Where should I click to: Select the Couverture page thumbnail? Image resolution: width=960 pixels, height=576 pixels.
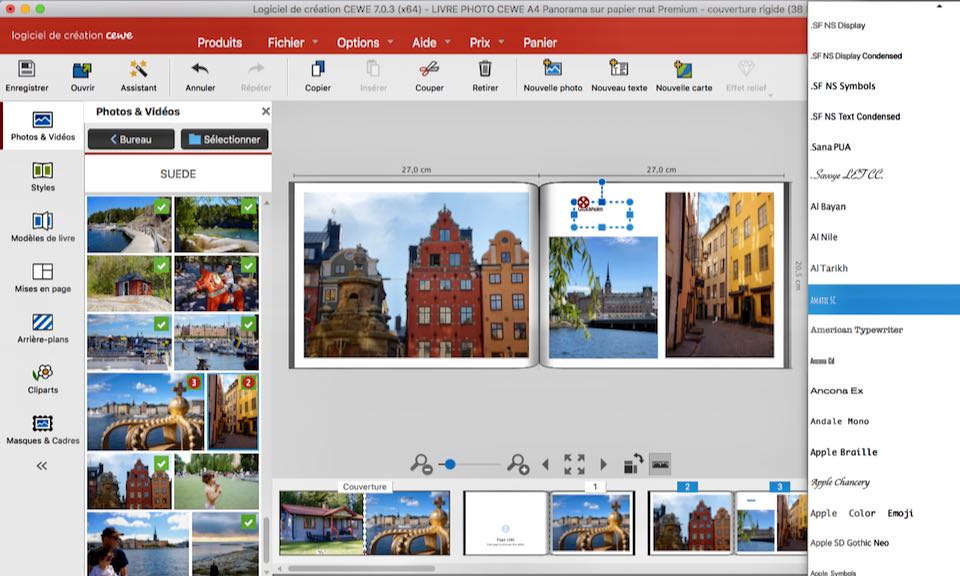tap(365, 522)
